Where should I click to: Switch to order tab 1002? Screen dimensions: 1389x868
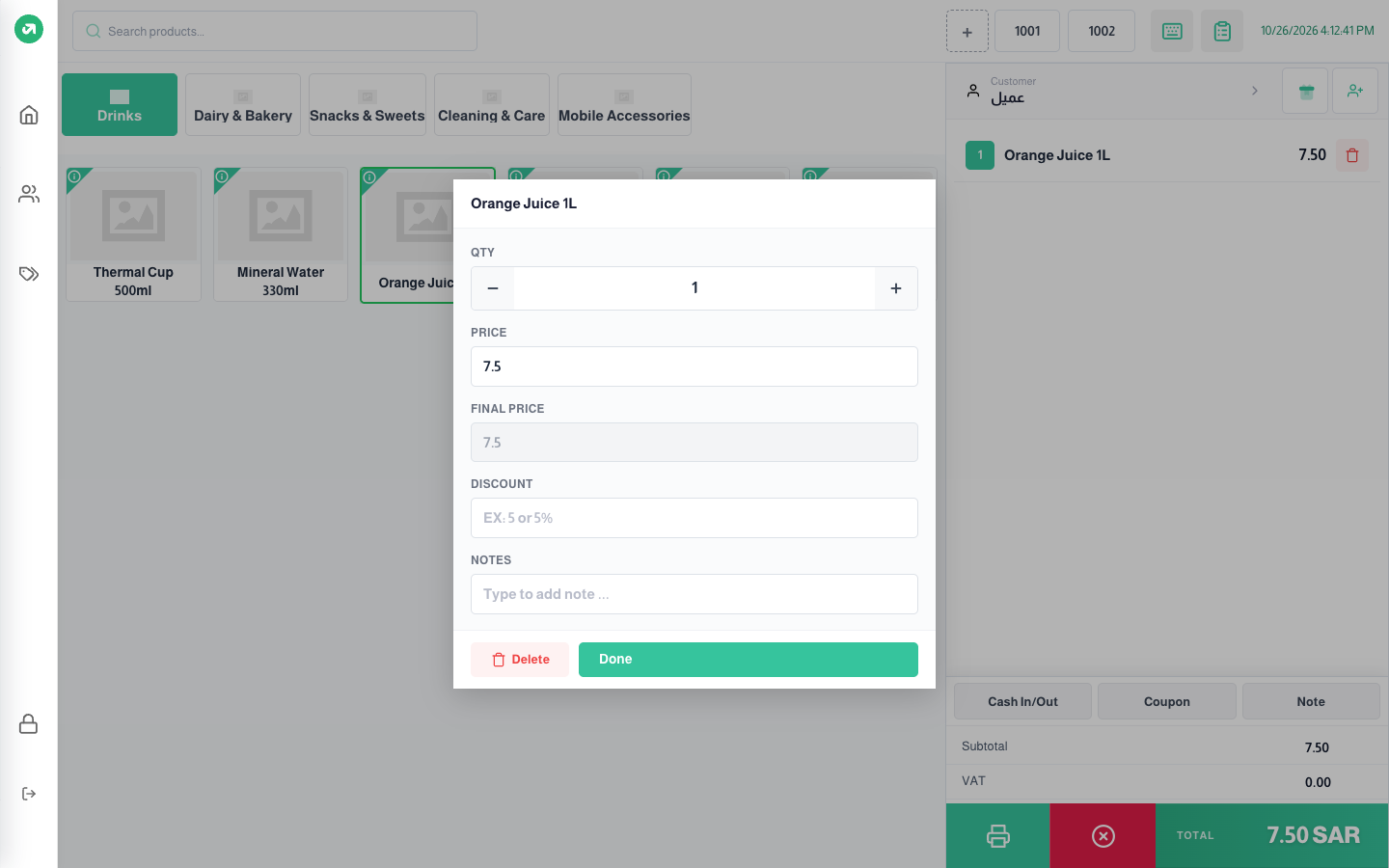(1102, 31)
